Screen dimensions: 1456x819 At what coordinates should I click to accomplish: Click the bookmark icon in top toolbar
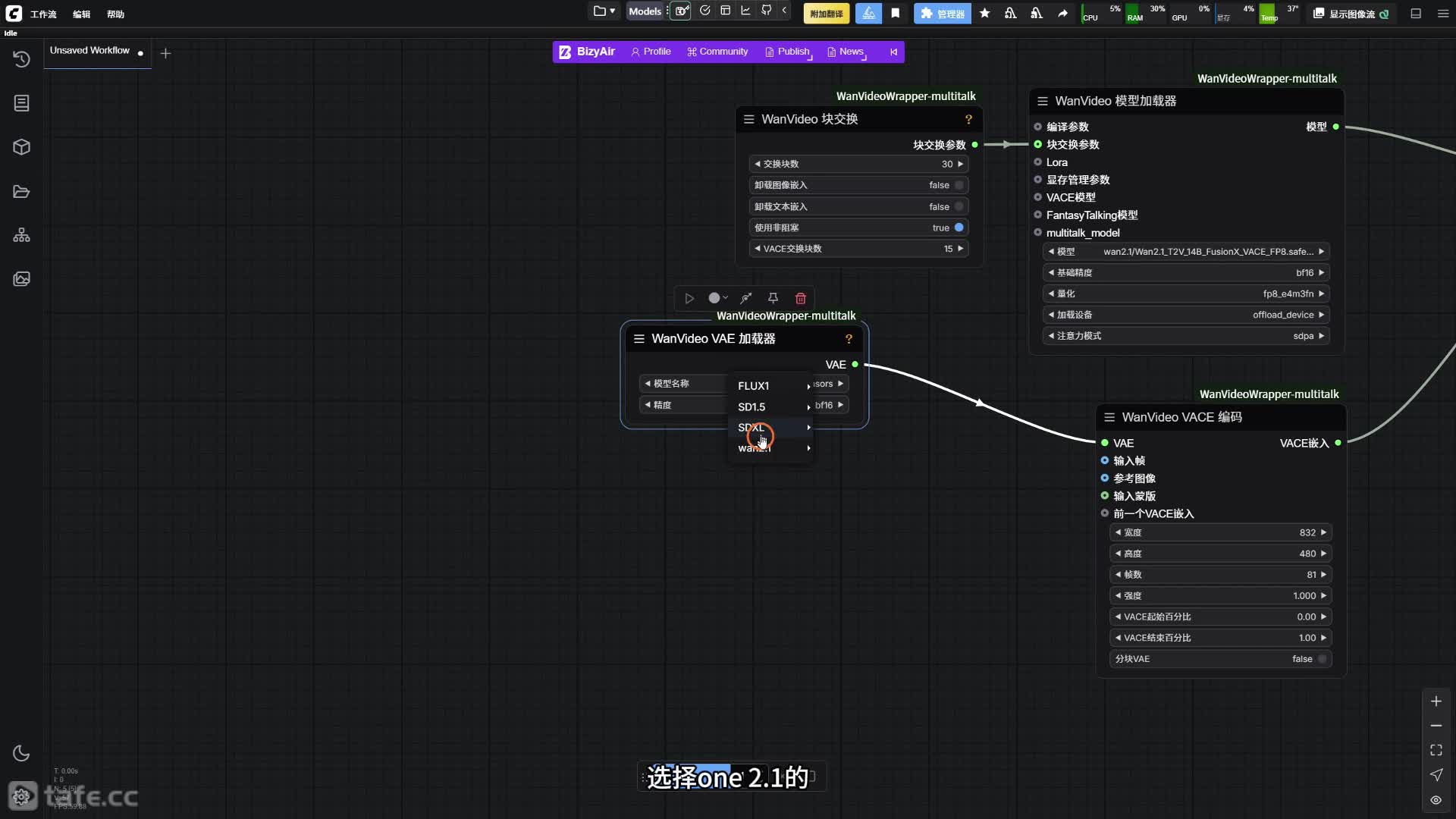(x=895, y=13)
